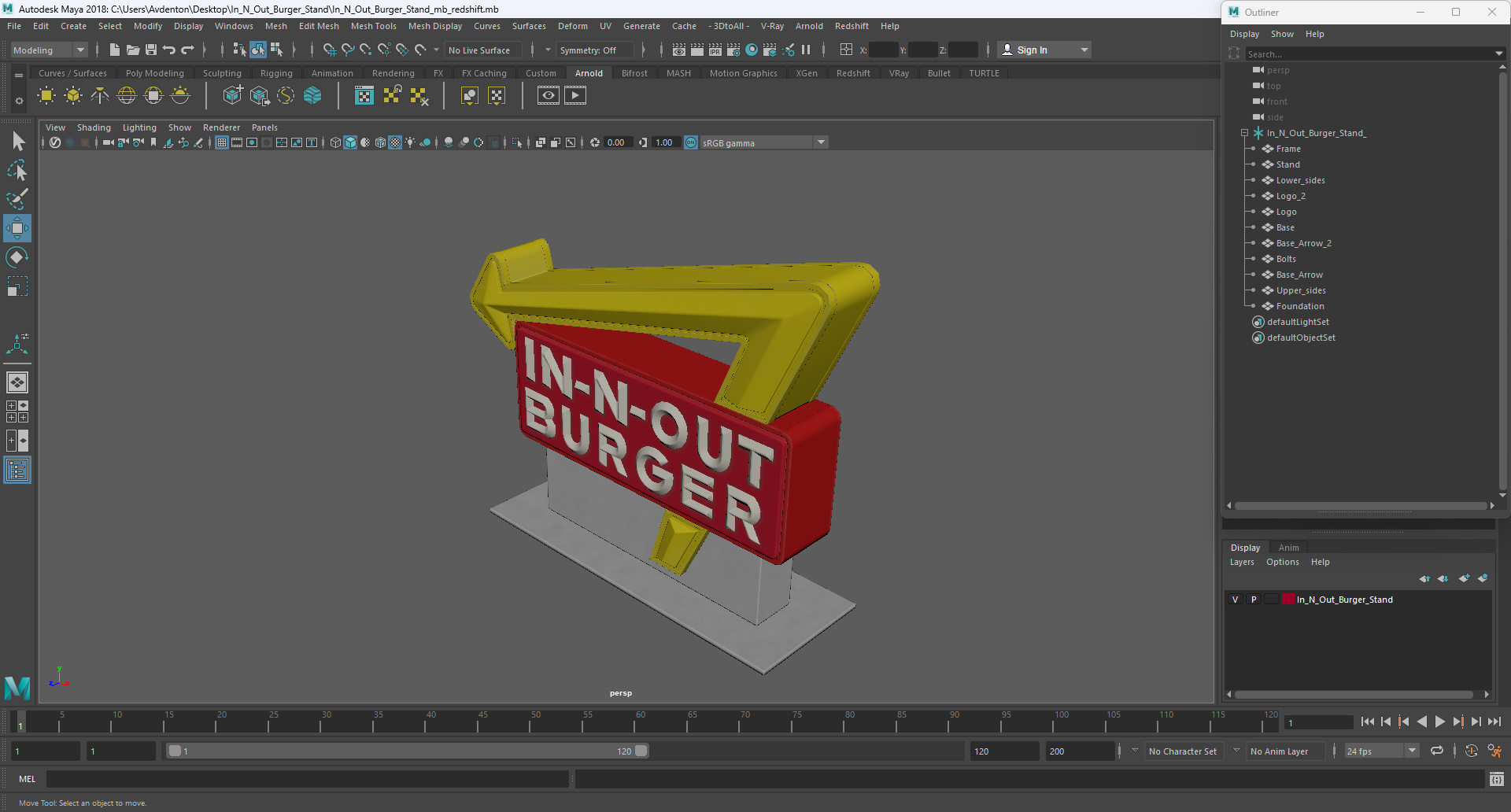The height and width of the screenshot is (812, 1511).
Task: Click the Arnold render play shelf icon
Action: 575,96
